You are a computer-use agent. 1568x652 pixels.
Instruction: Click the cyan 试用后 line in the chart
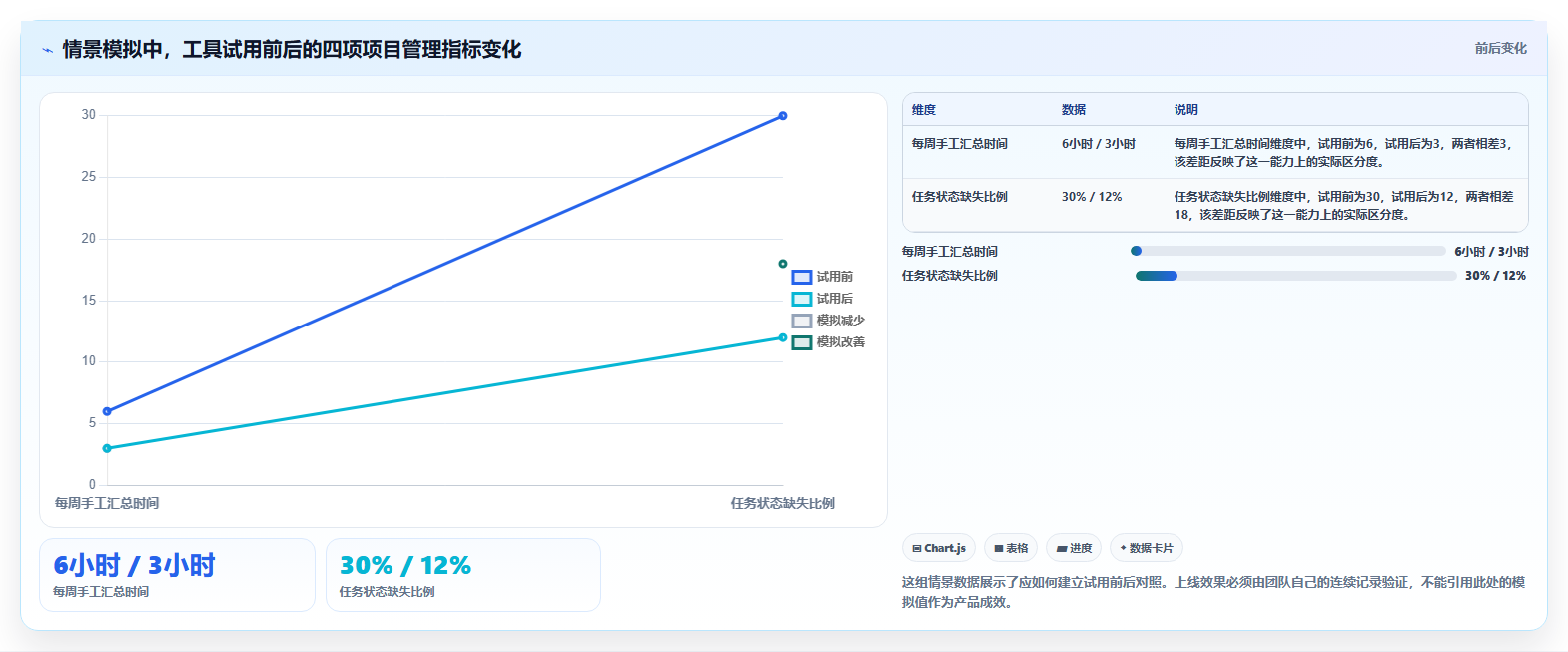(444, 393)
